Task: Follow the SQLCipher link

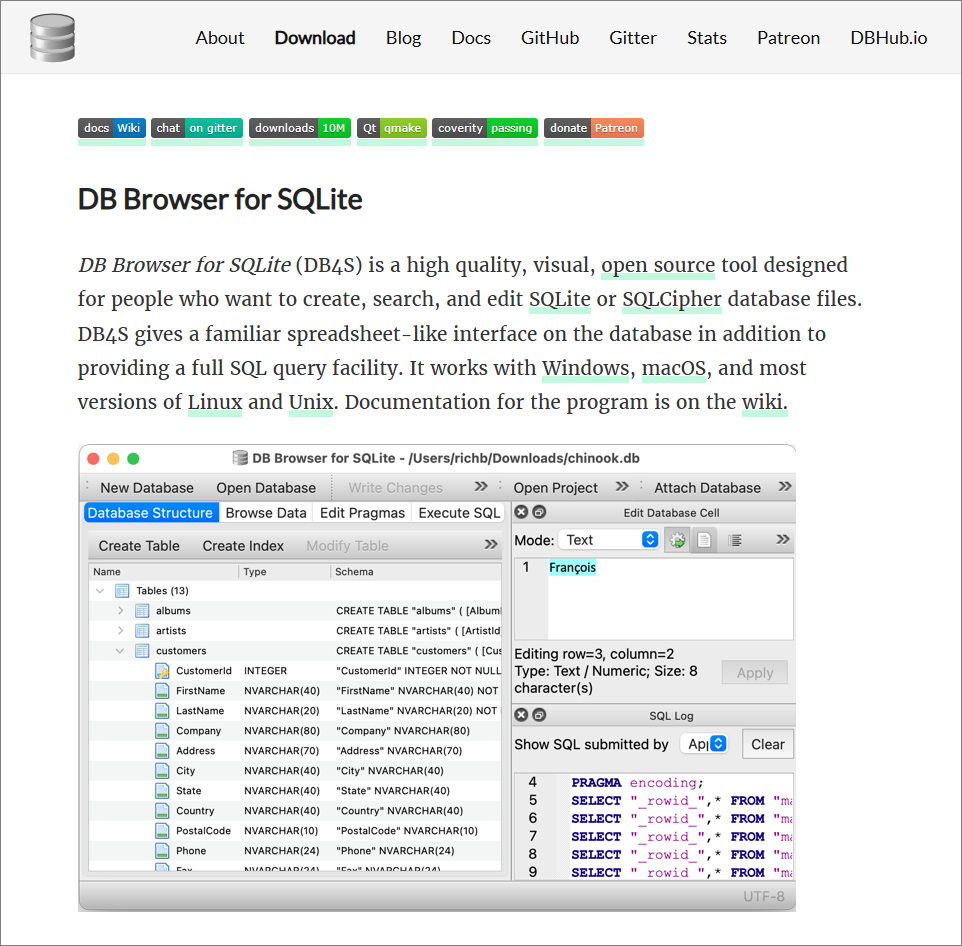Action: pyautogui.click(x=672, y=299)
